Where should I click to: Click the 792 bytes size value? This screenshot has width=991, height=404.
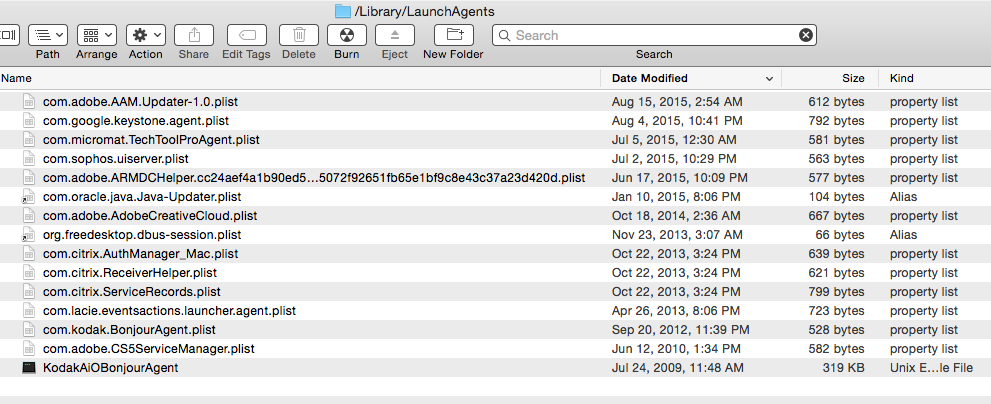(x=836, y=121)
